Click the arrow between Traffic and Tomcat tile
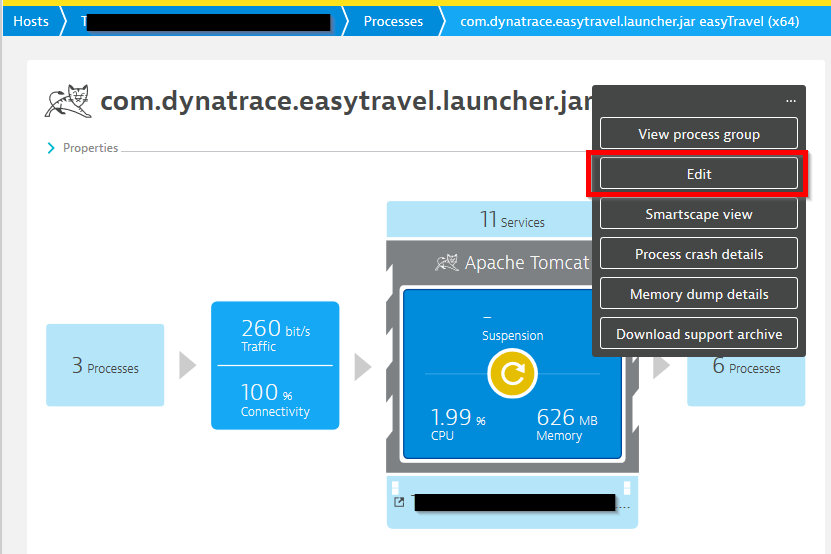 363,366
